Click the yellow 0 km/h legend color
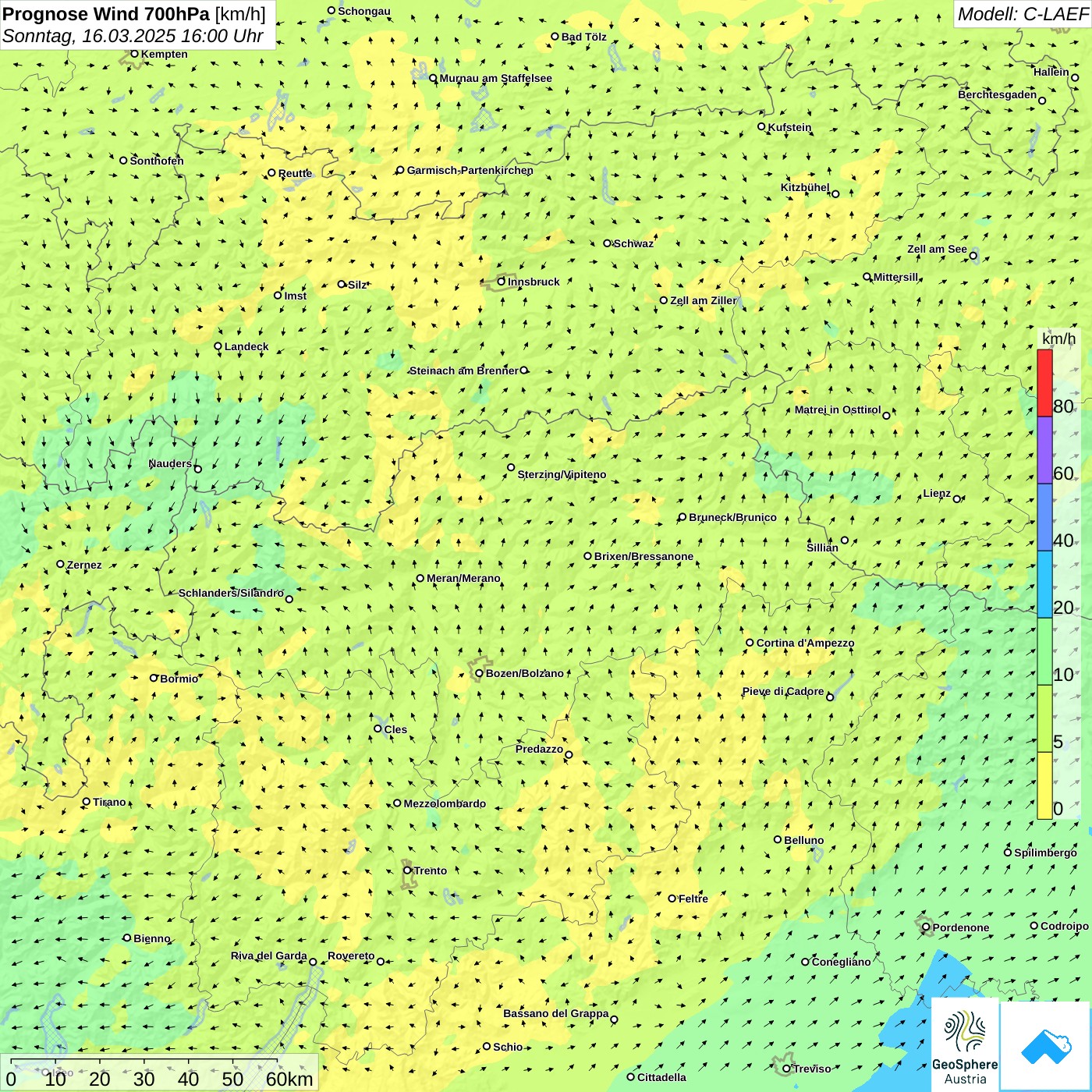The image size is (1092, 1092). (x=1044, y=785)
